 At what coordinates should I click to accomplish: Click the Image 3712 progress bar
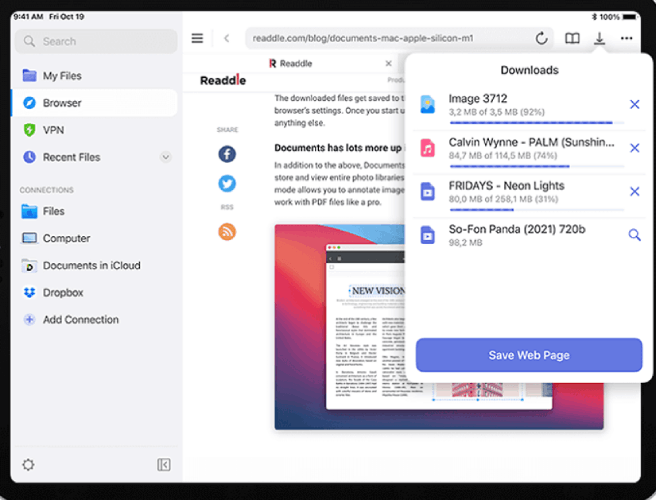click(x=537, y=123)
